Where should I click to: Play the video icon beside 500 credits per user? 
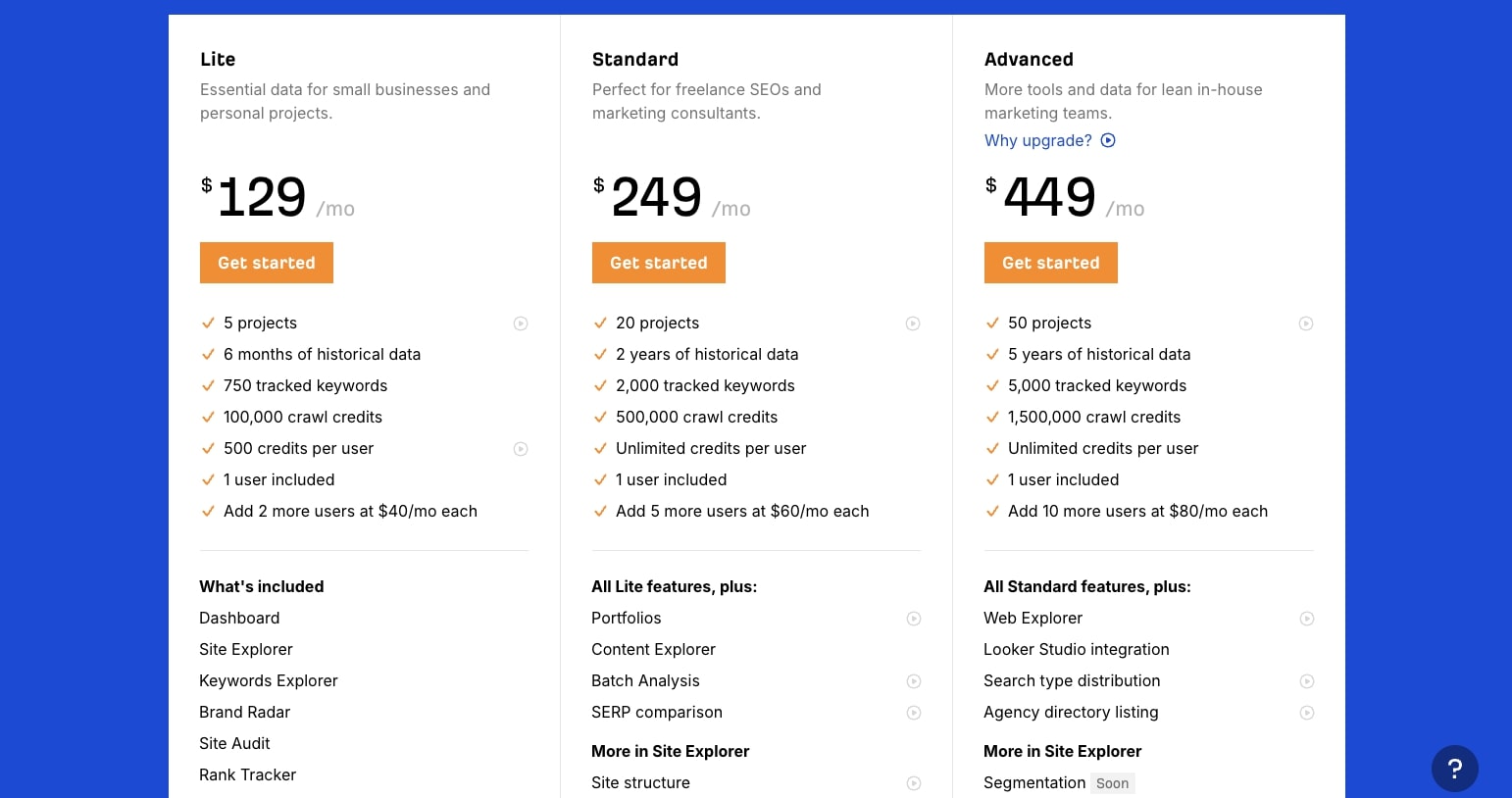521,449
